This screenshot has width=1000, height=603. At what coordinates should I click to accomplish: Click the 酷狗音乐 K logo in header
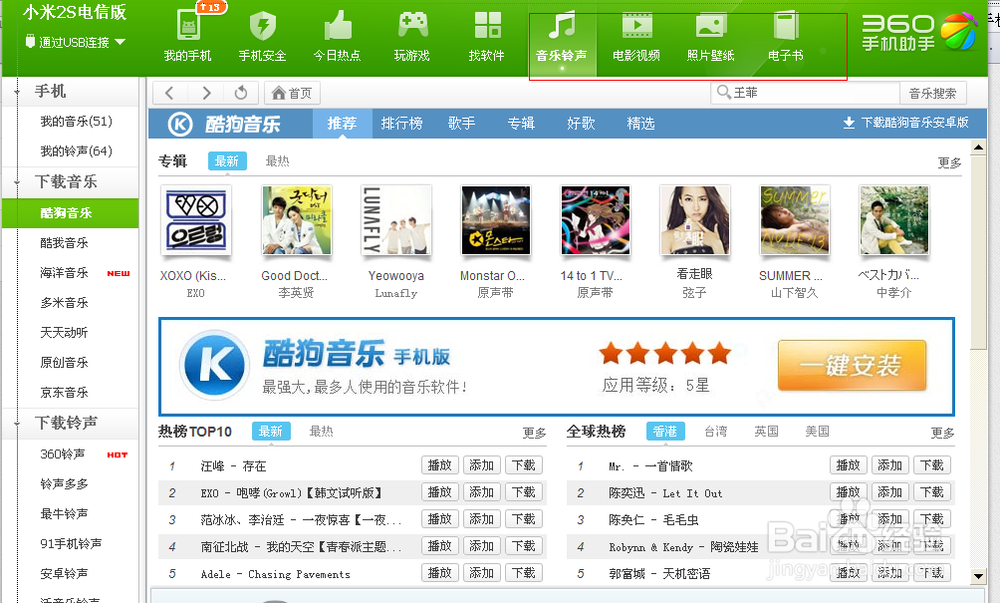(180, 124)
